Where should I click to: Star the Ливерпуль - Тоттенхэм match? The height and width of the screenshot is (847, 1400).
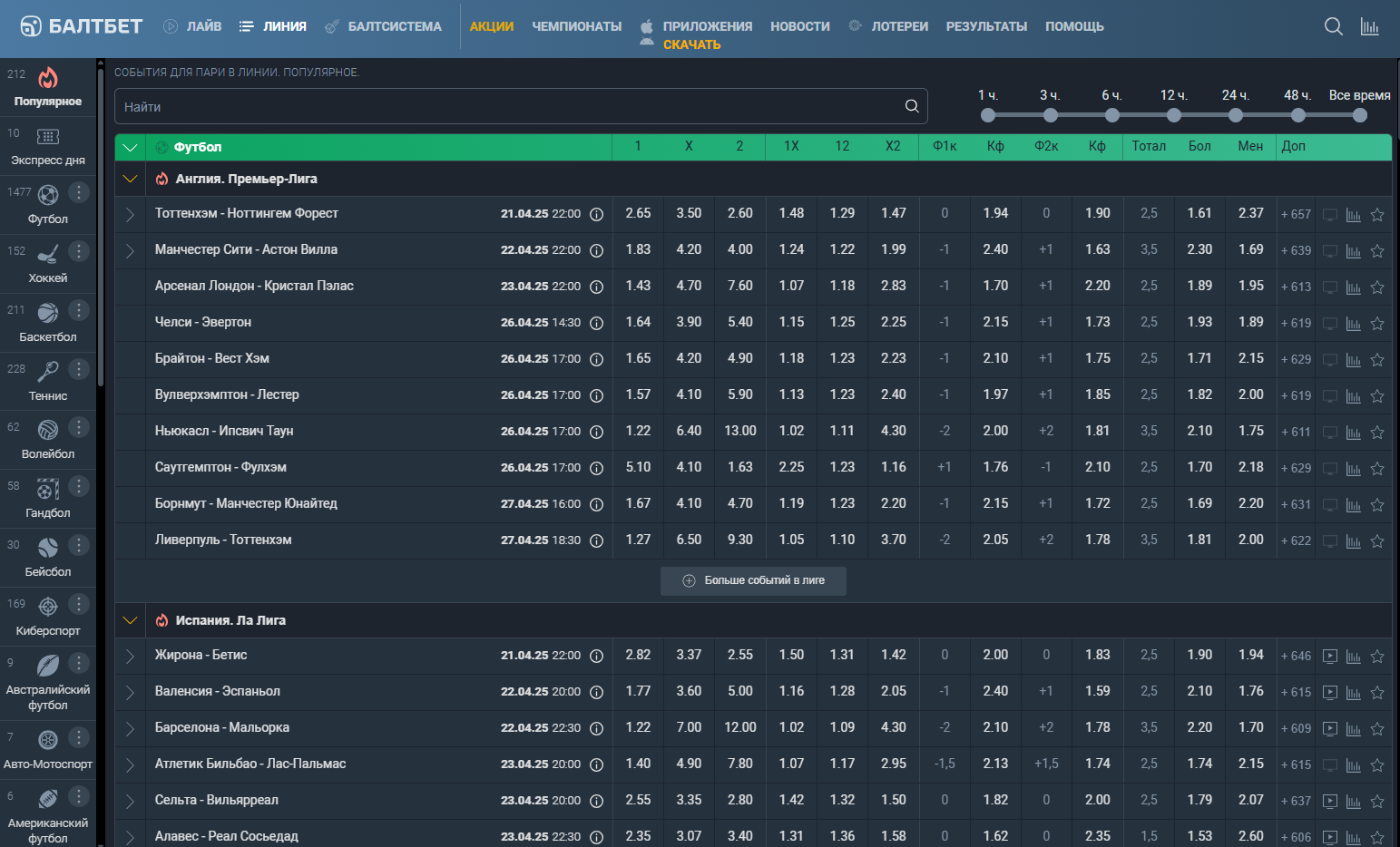click(1377, 541)
